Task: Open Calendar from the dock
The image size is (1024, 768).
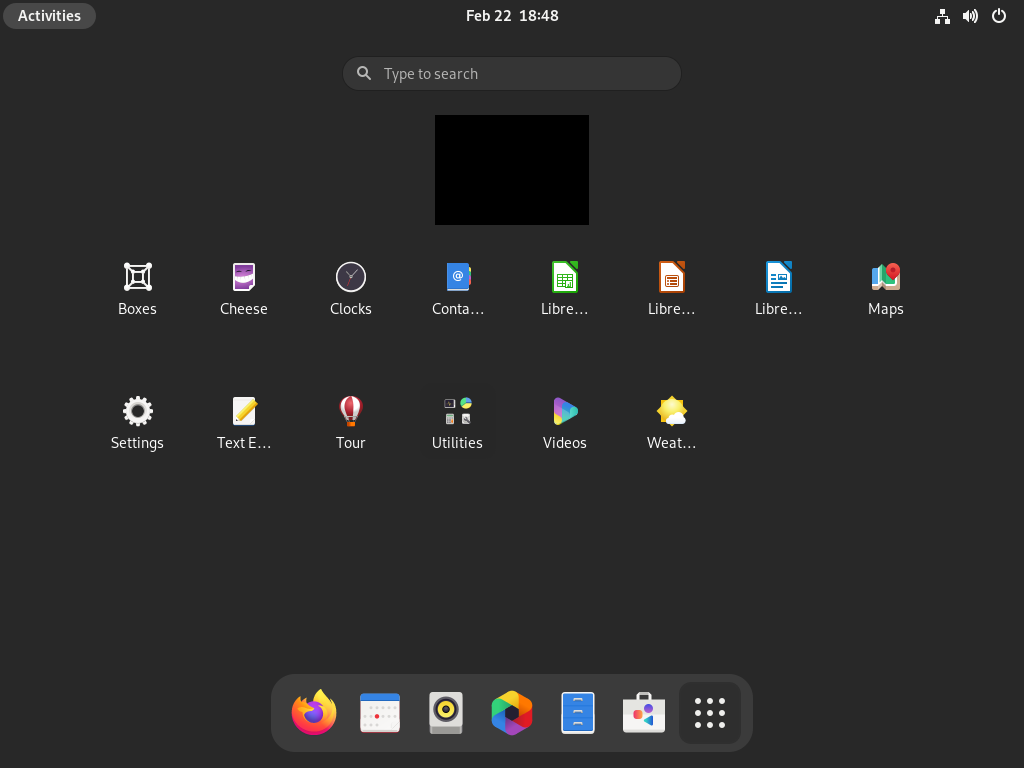Action: click(x=380, y=712)
